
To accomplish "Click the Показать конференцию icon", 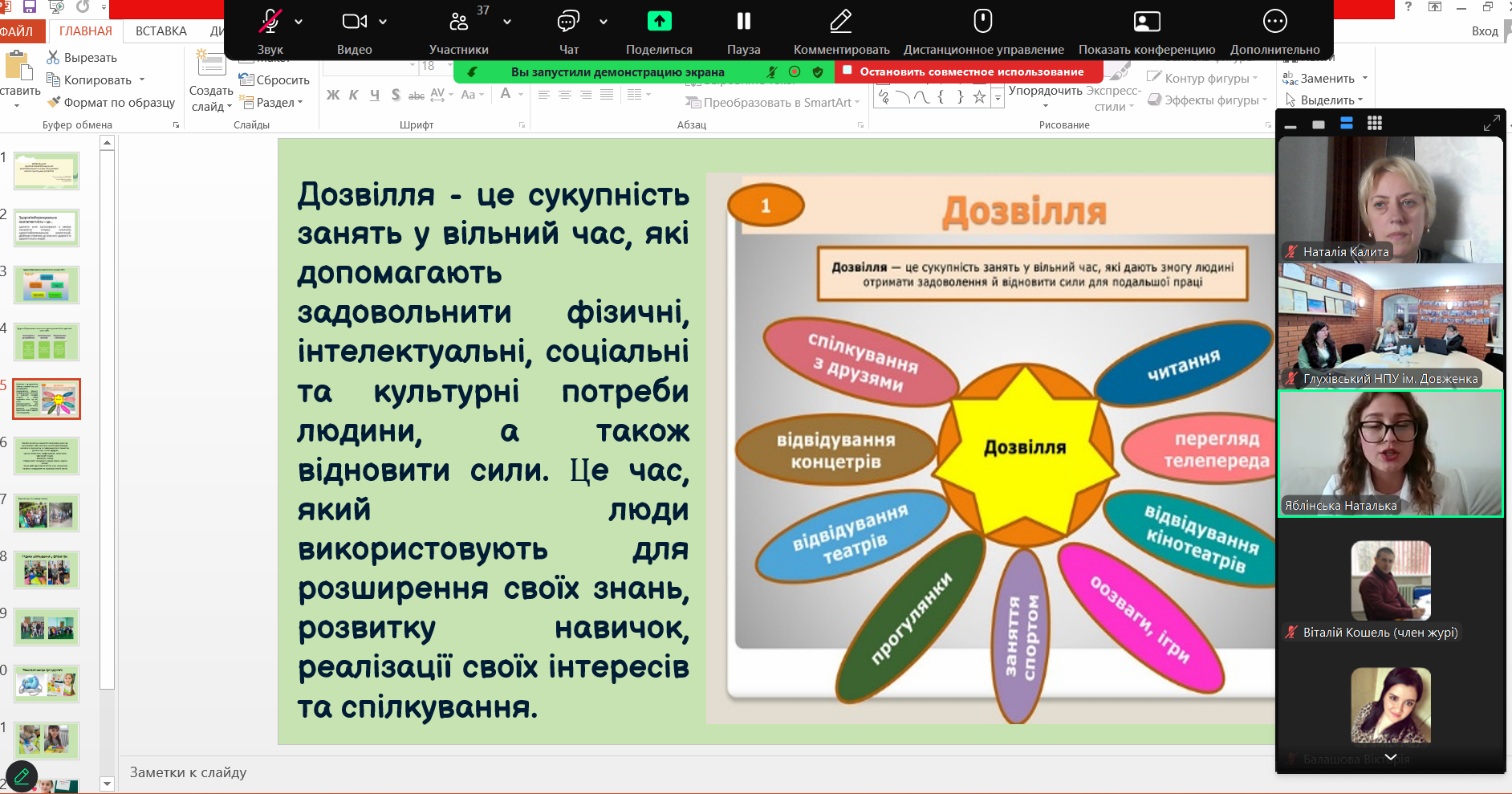I will tap(1146, 22).
